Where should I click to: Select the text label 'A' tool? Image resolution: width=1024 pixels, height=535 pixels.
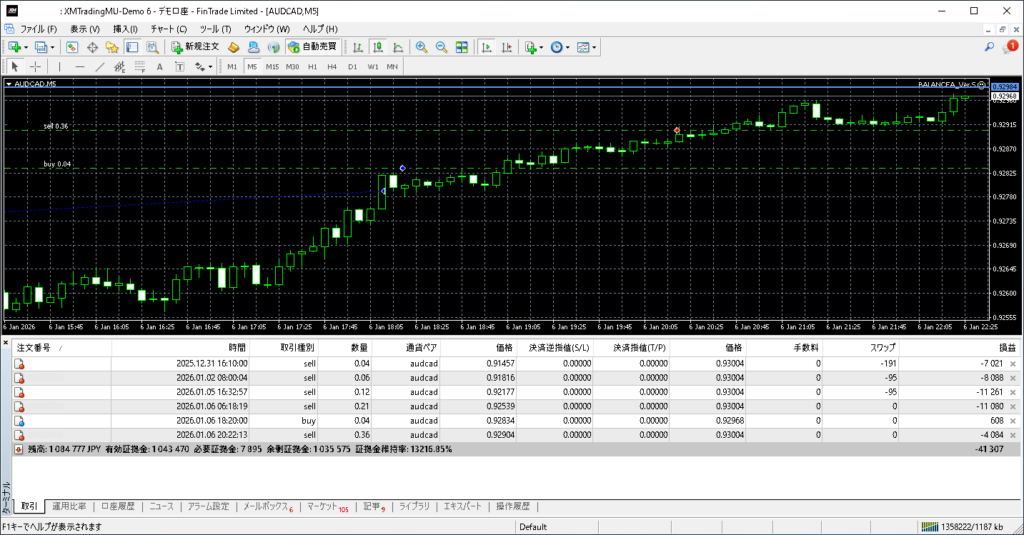coord(160,67)
